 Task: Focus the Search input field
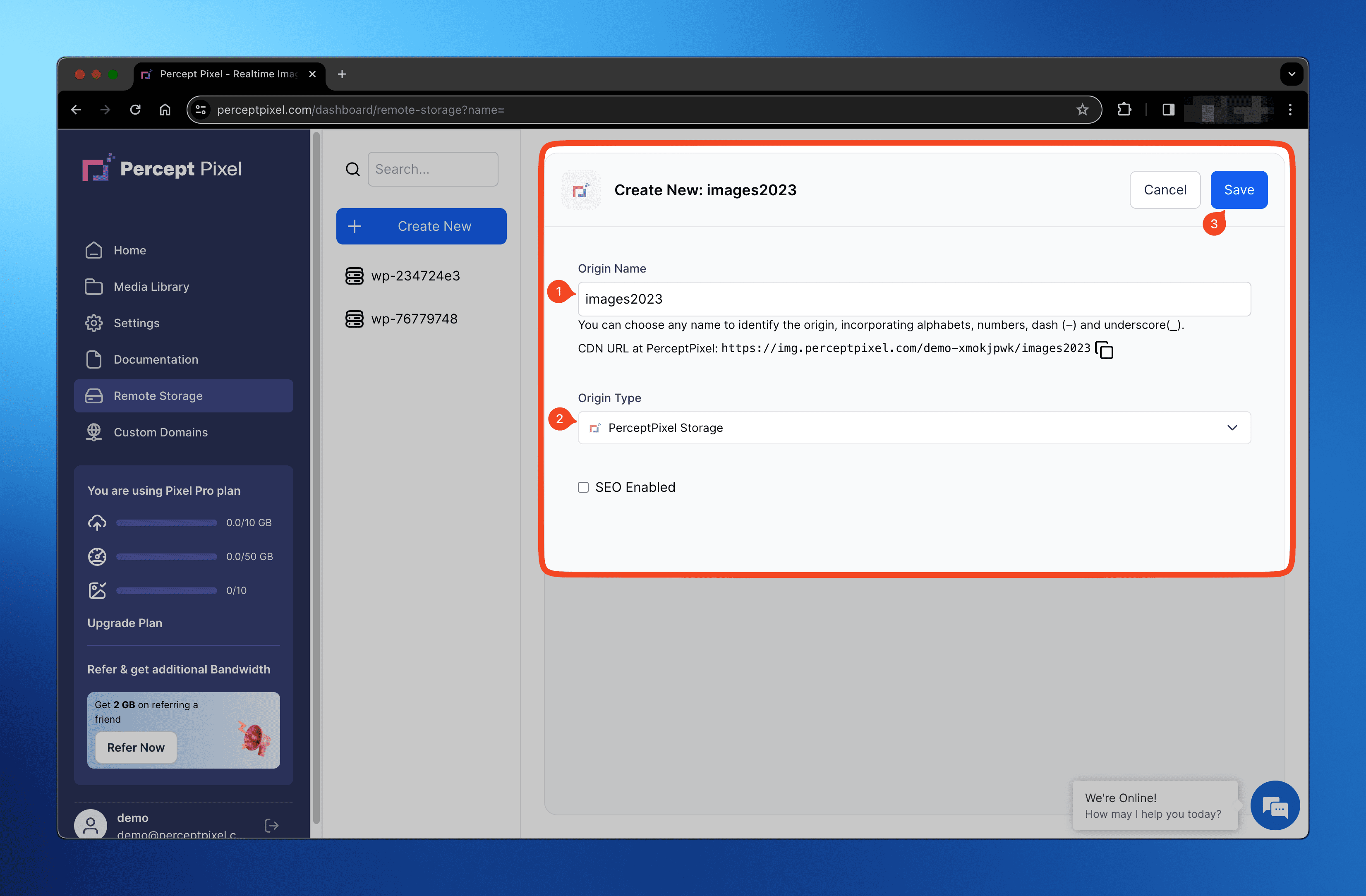(433, 169)
